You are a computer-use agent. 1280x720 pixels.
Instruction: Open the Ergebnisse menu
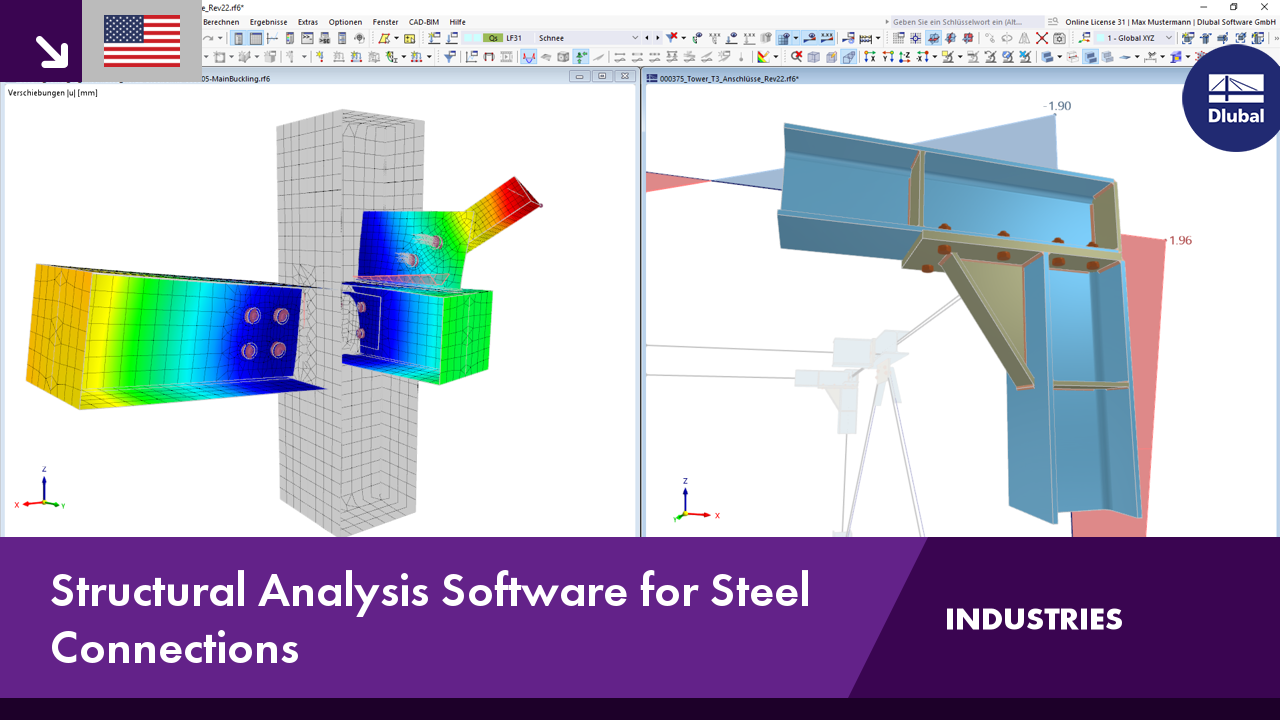coord(266,21)
